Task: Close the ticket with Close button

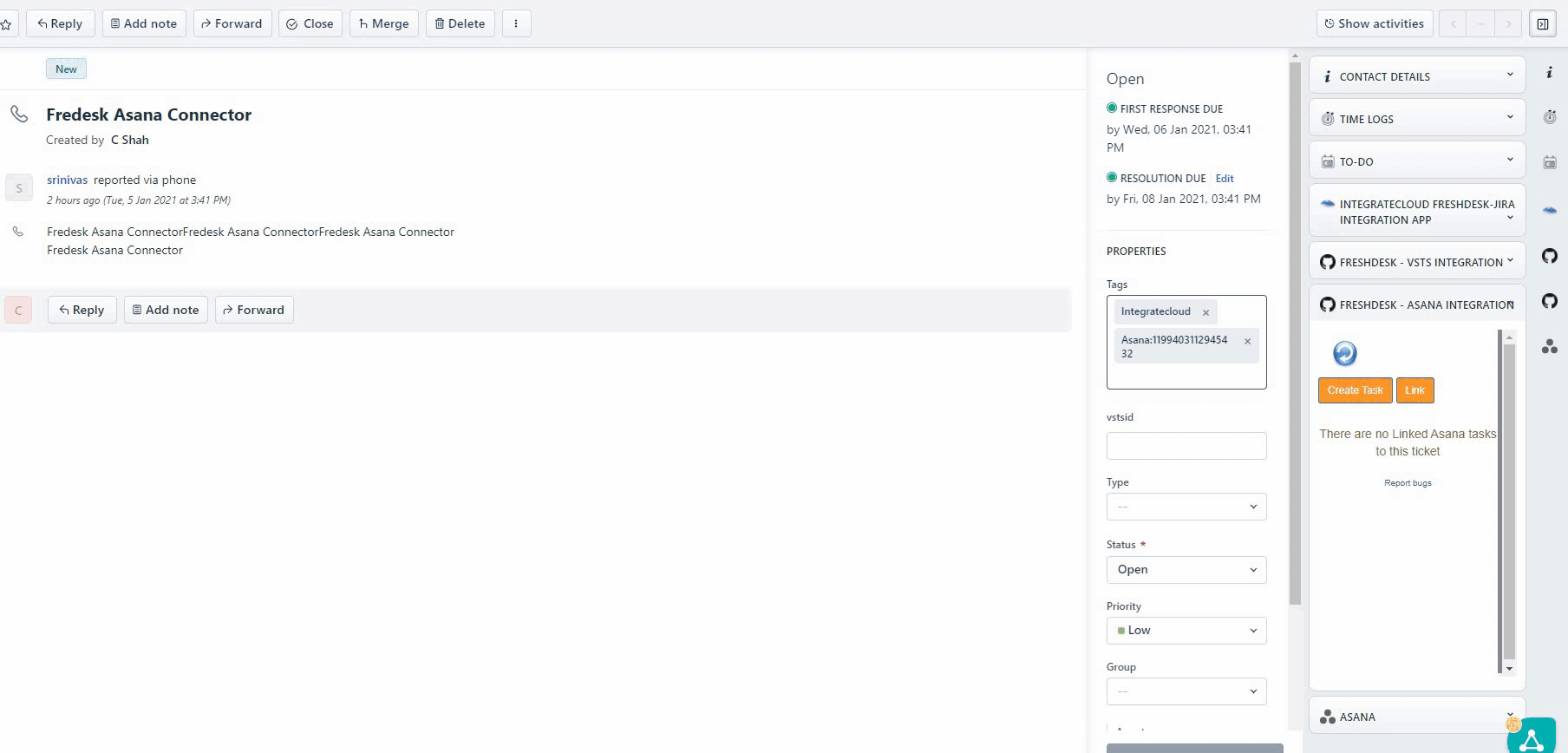Action: pyautogui.click(x=310, y=23)
